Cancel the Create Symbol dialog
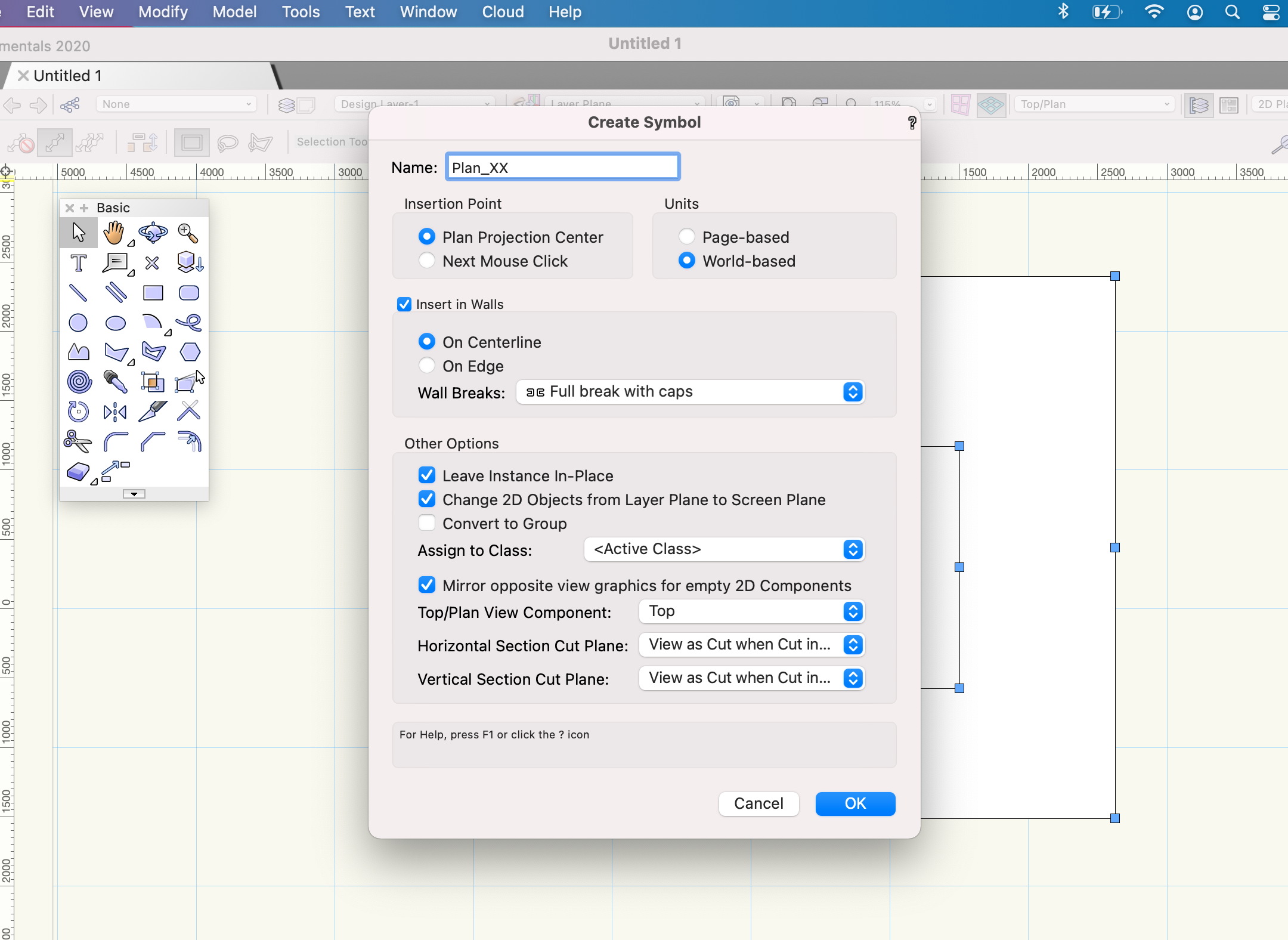Viewport: 1288px width, 940px height. (758, 803)
